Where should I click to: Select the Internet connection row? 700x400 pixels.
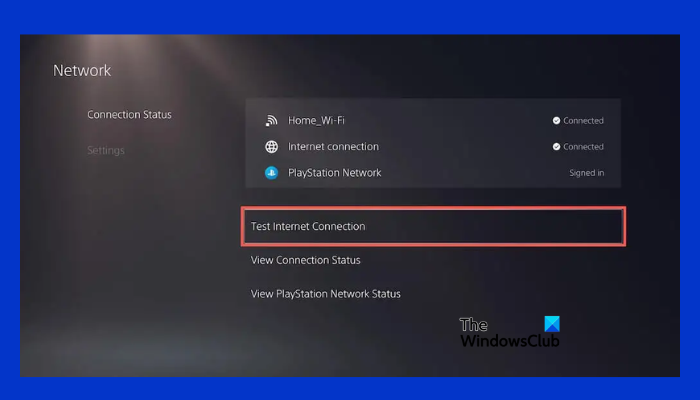tap(433, 146)
